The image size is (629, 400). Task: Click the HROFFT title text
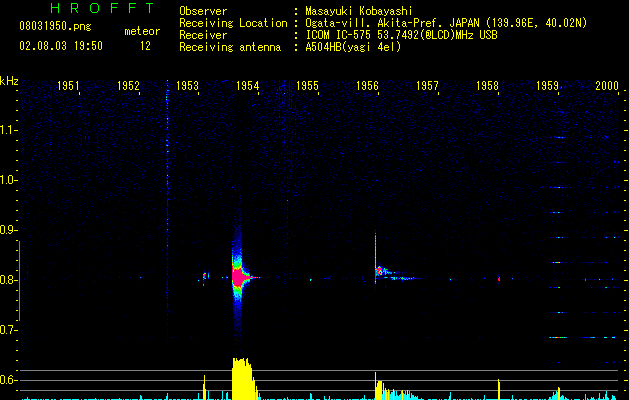[x=103, y=8]
